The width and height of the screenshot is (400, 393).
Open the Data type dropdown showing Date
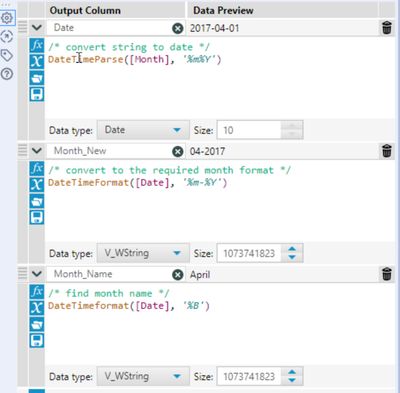143,130
